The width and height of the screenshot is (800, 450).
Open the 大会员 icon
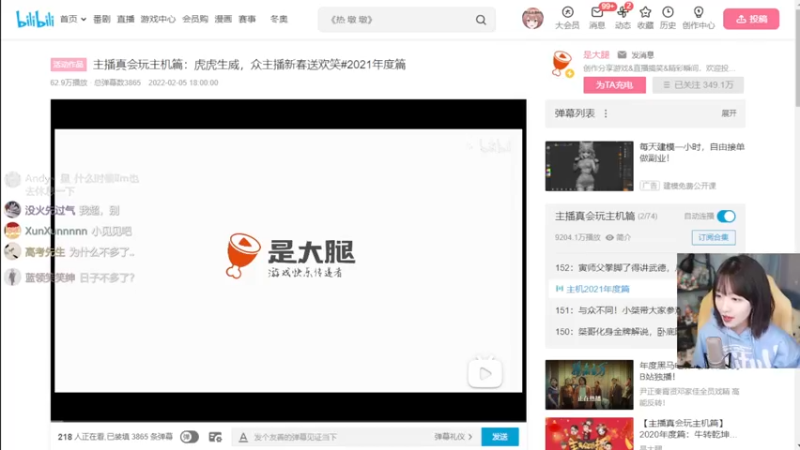(567, 18)
